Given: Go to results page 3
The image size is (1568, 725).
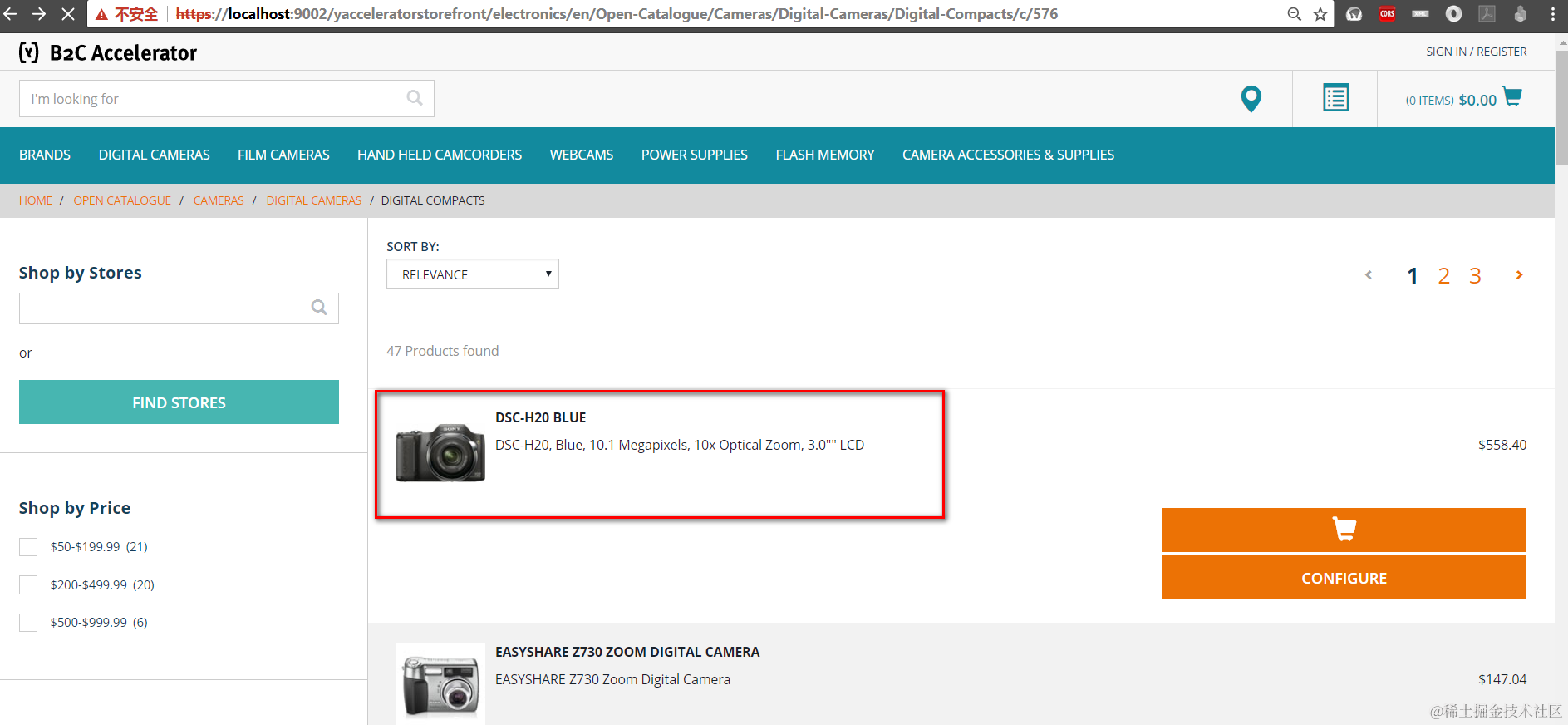Looking at the screenshot, I should tap(1475, 276).
